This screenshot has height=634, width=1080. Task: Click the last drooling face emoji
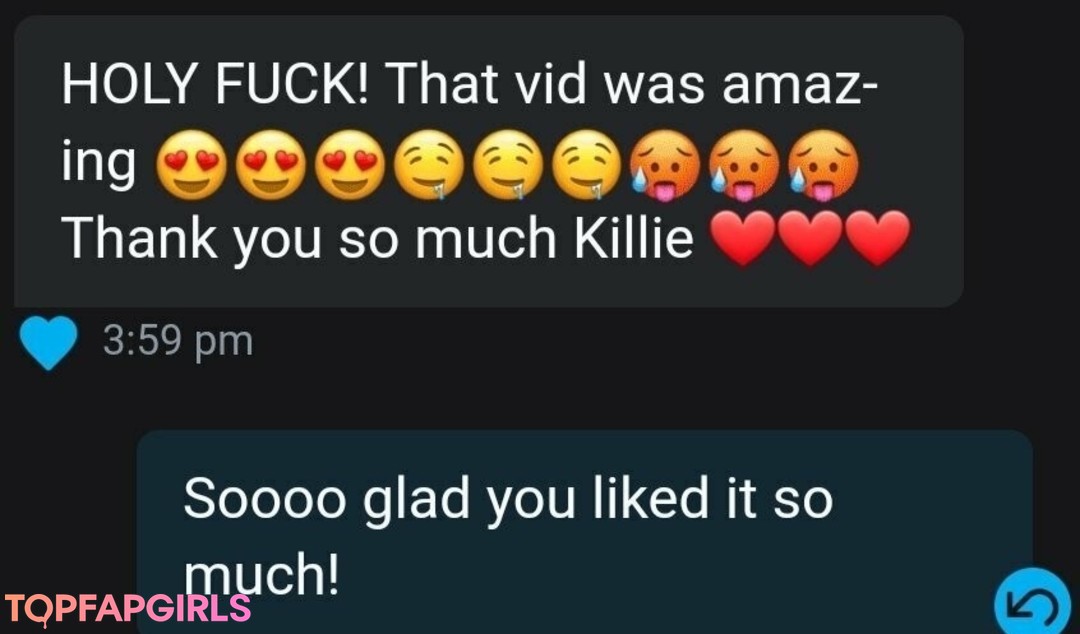(x=588, y=165)
